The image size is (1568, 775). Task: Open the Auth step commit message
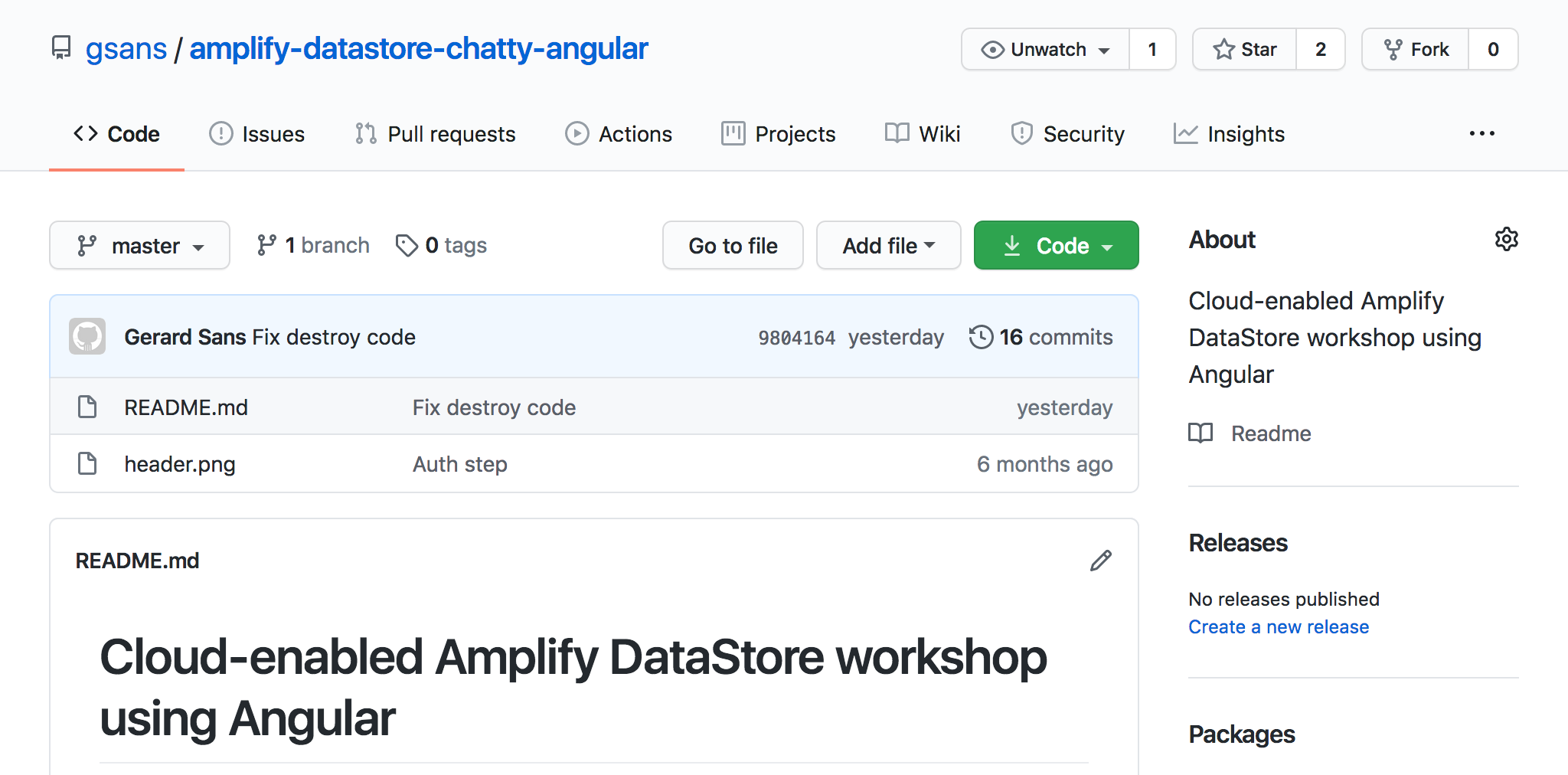point(459,464)
